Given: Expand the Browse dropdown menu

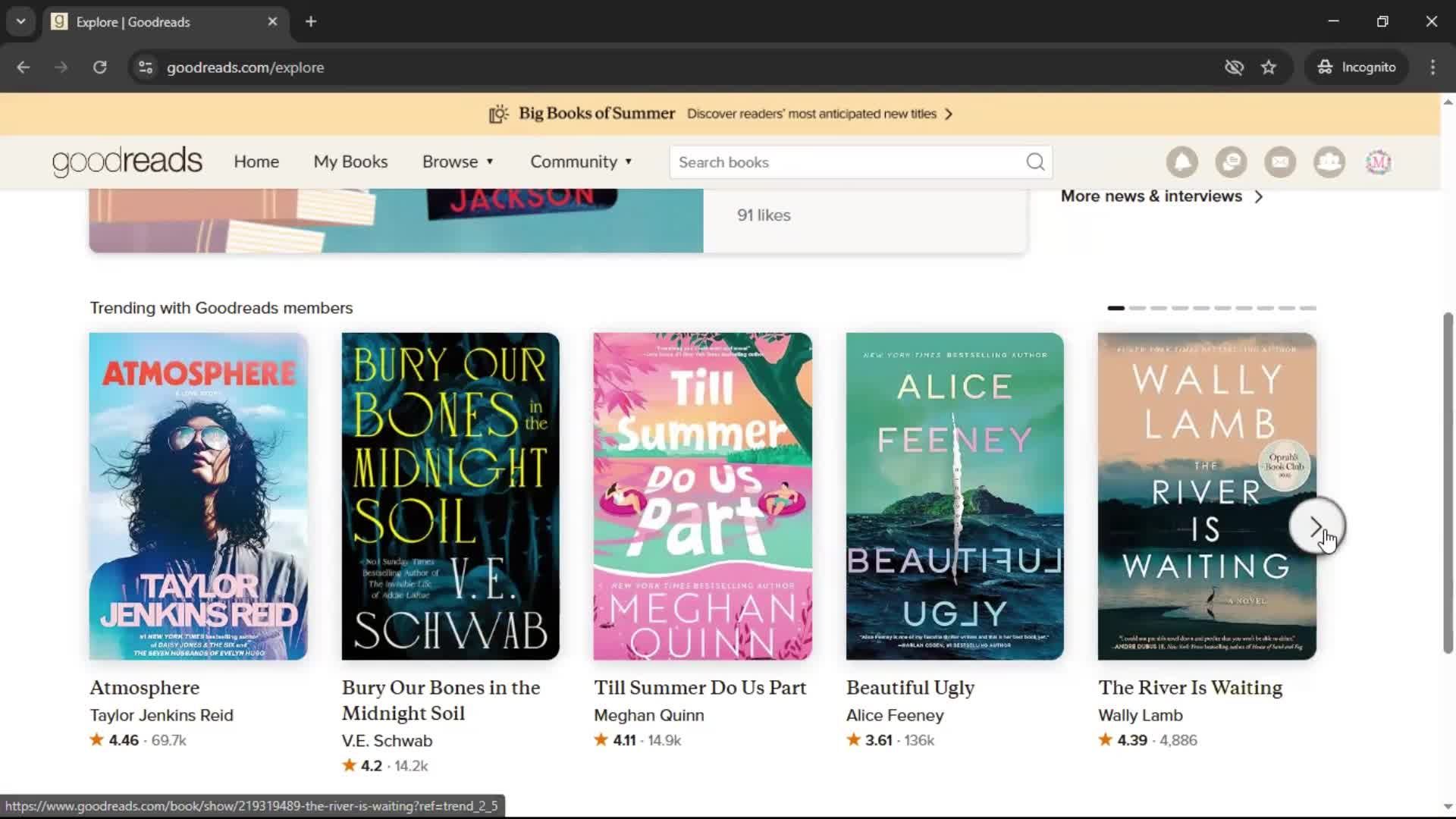Looking at the screenshot, I should click(x=458, y=162).
